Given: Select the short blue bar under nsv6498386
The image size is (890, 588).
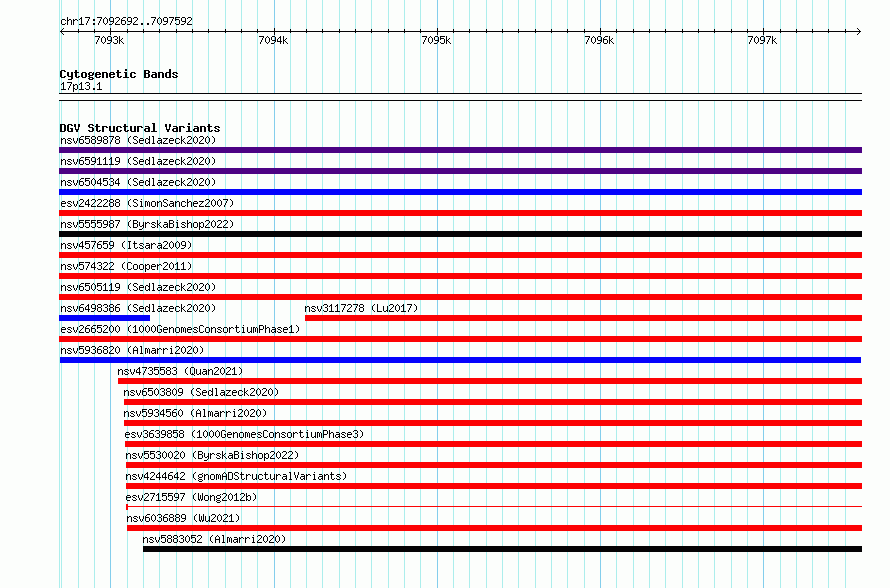Looking at the screenshot, I should [104, 318].
